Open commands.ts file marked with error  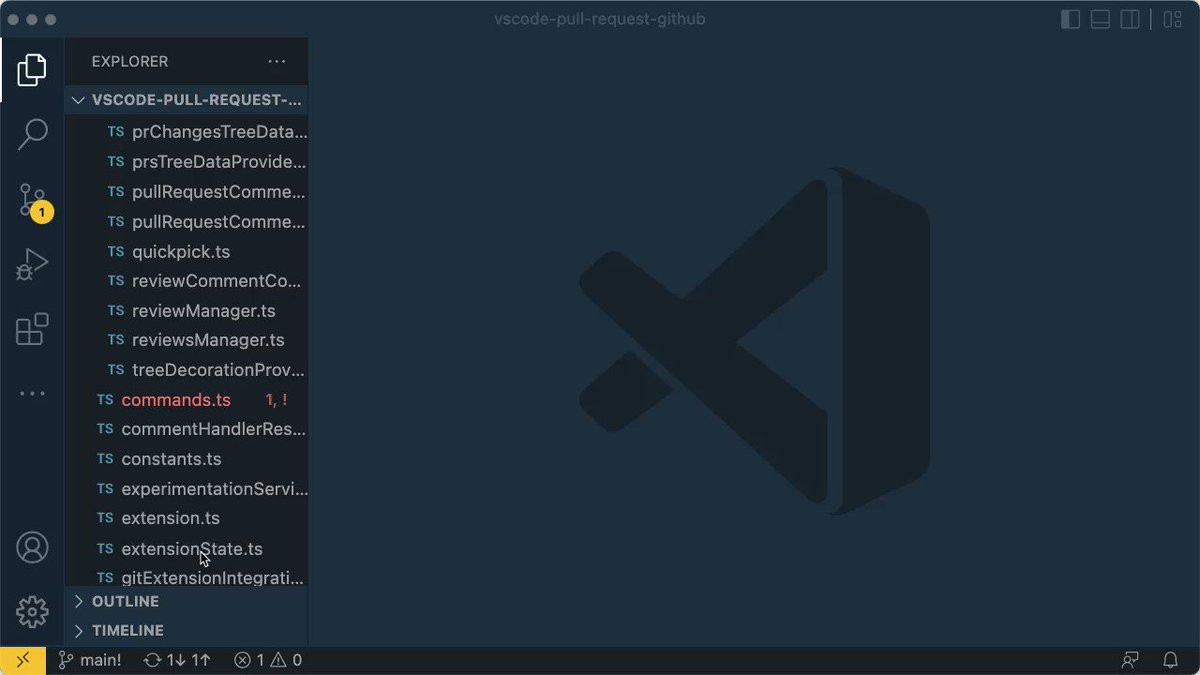187,400
